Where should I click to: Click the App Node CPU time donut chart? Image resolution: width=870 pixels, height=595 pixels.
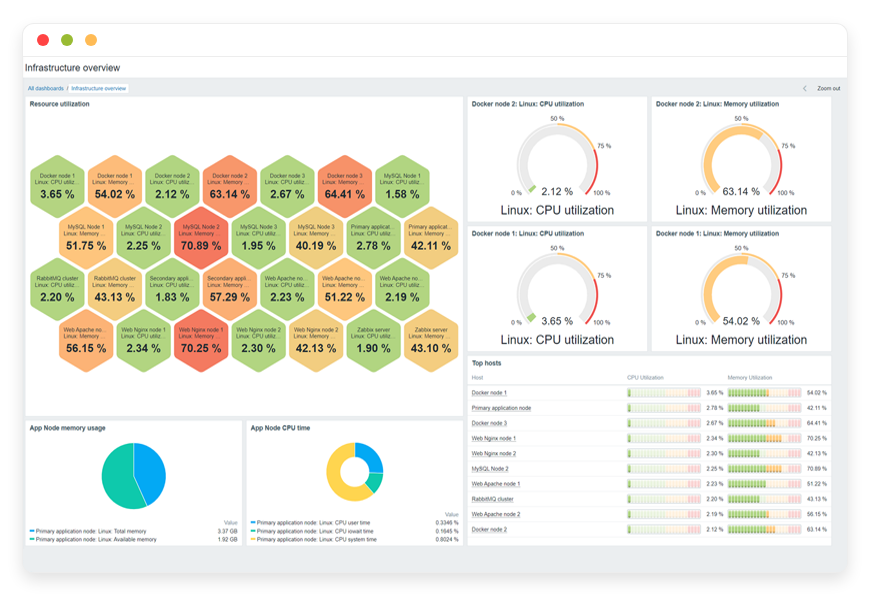pyautogui.click(x=355, y=472)
